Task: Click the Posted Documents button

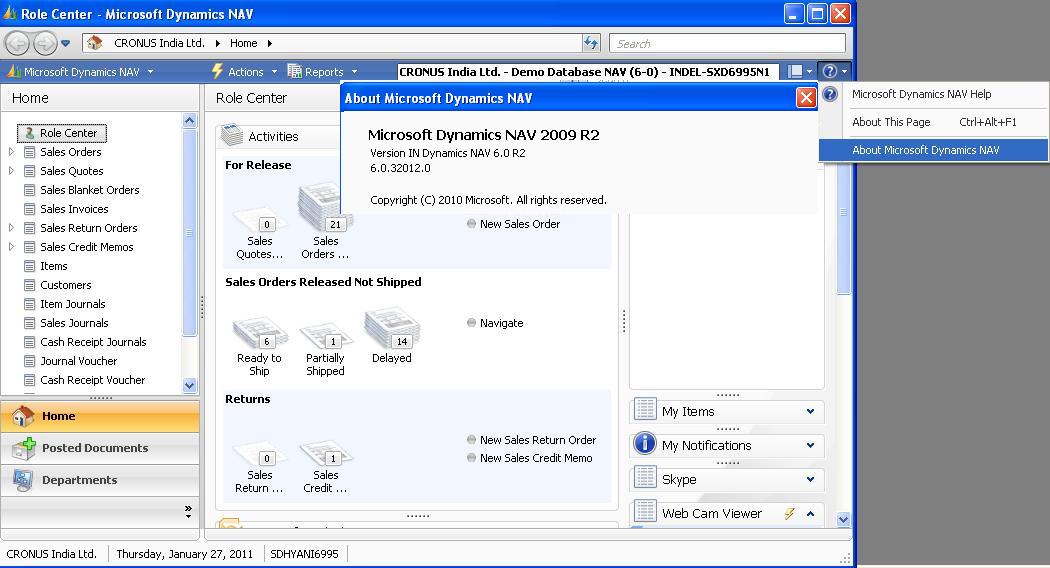Action: [100, 448]
